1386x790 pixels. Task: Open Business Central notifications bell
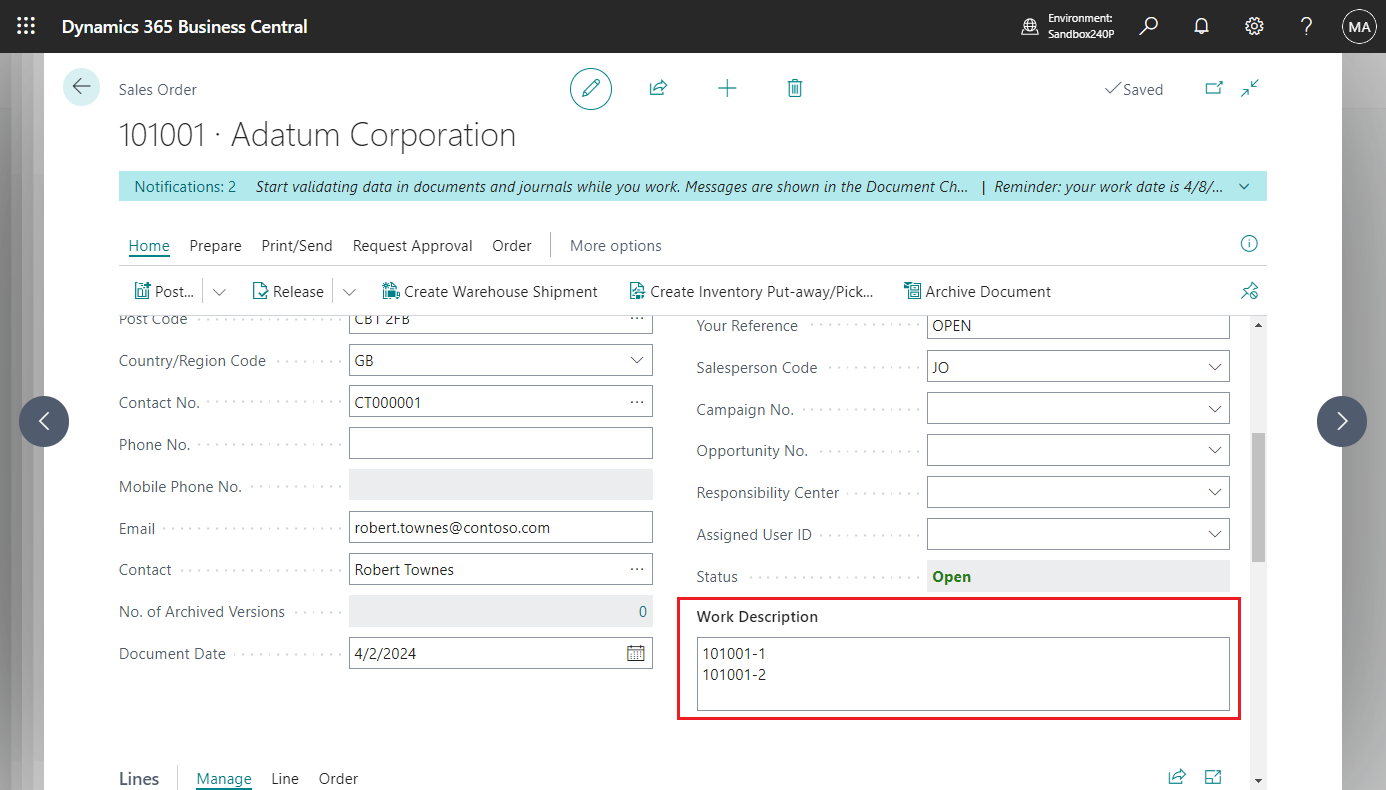(1201, 26)
